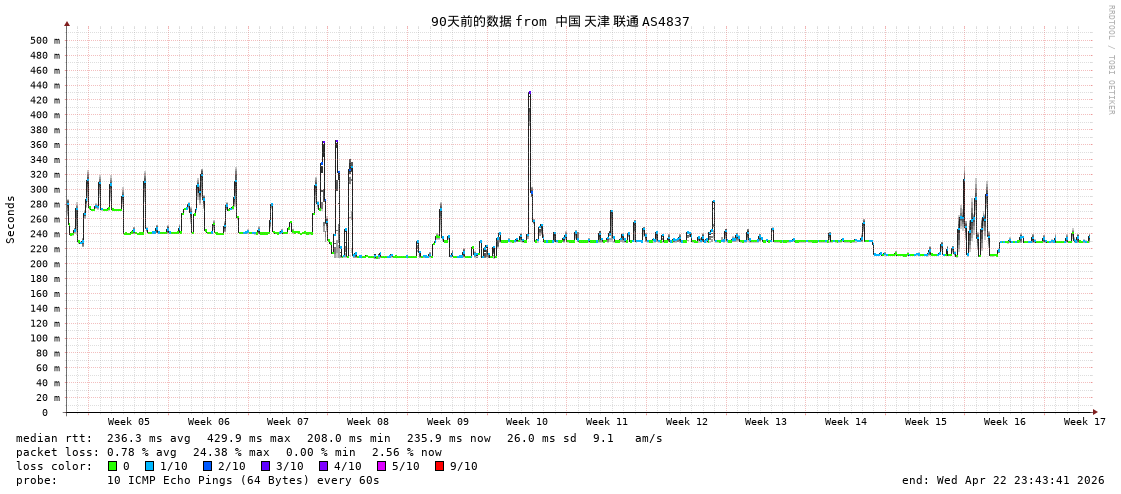Click the median rtt statistics line
Viewport: 1121px width, 494px height.
click(339, 438)
